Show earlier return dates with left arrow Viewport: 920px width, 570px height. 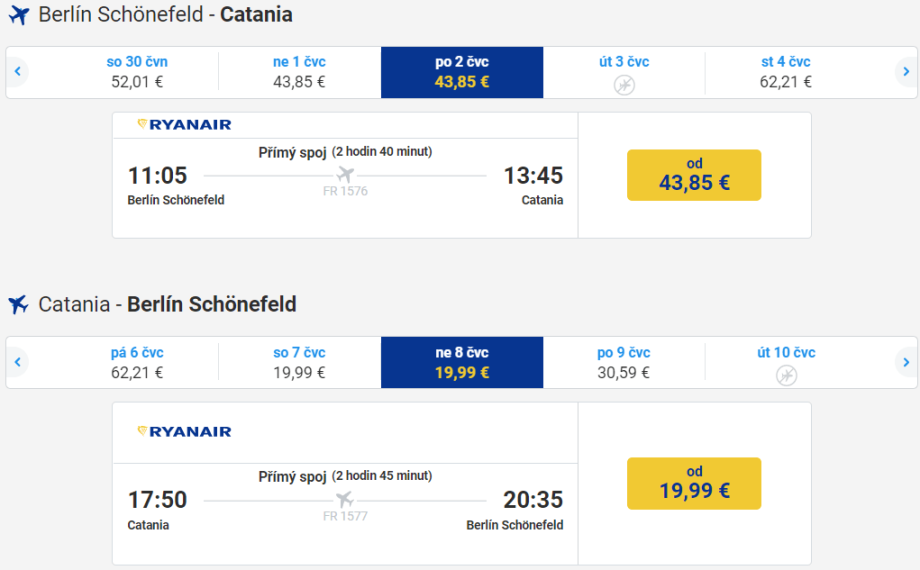click(18, 362)
